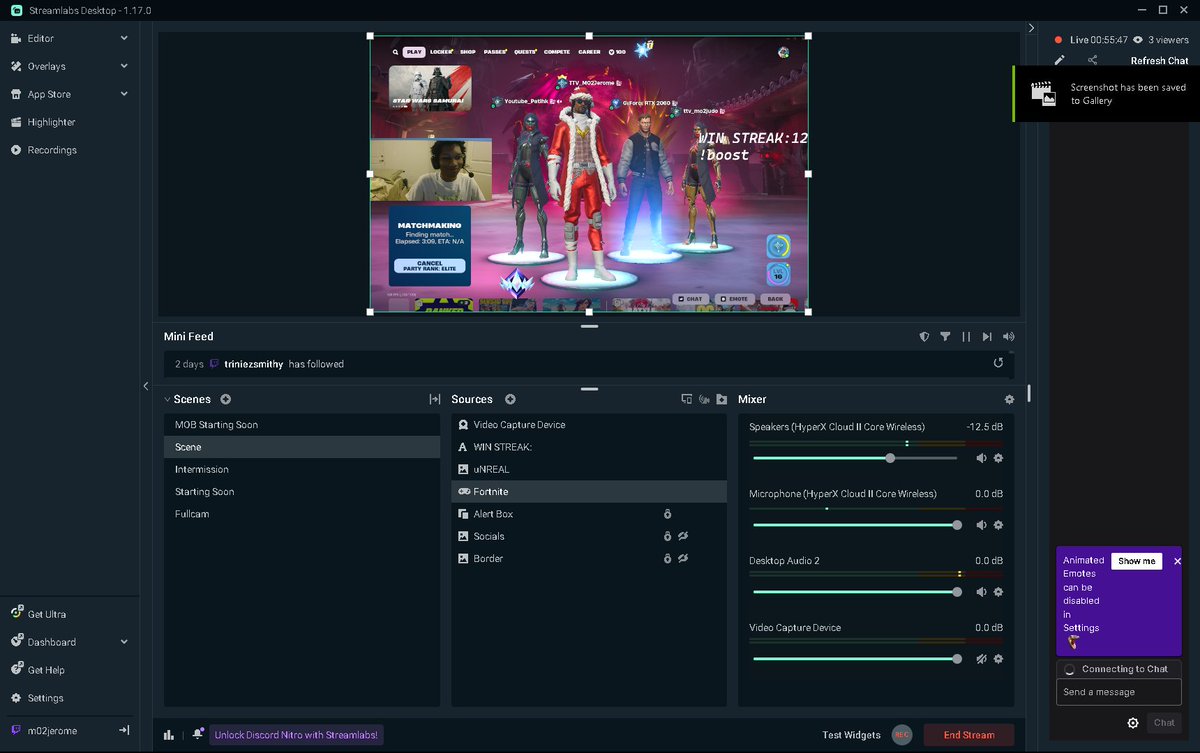Viewport: 1200px width, 753px height.
Task: Collapse the Scenes panel chevron
Action: coord(168,399)
